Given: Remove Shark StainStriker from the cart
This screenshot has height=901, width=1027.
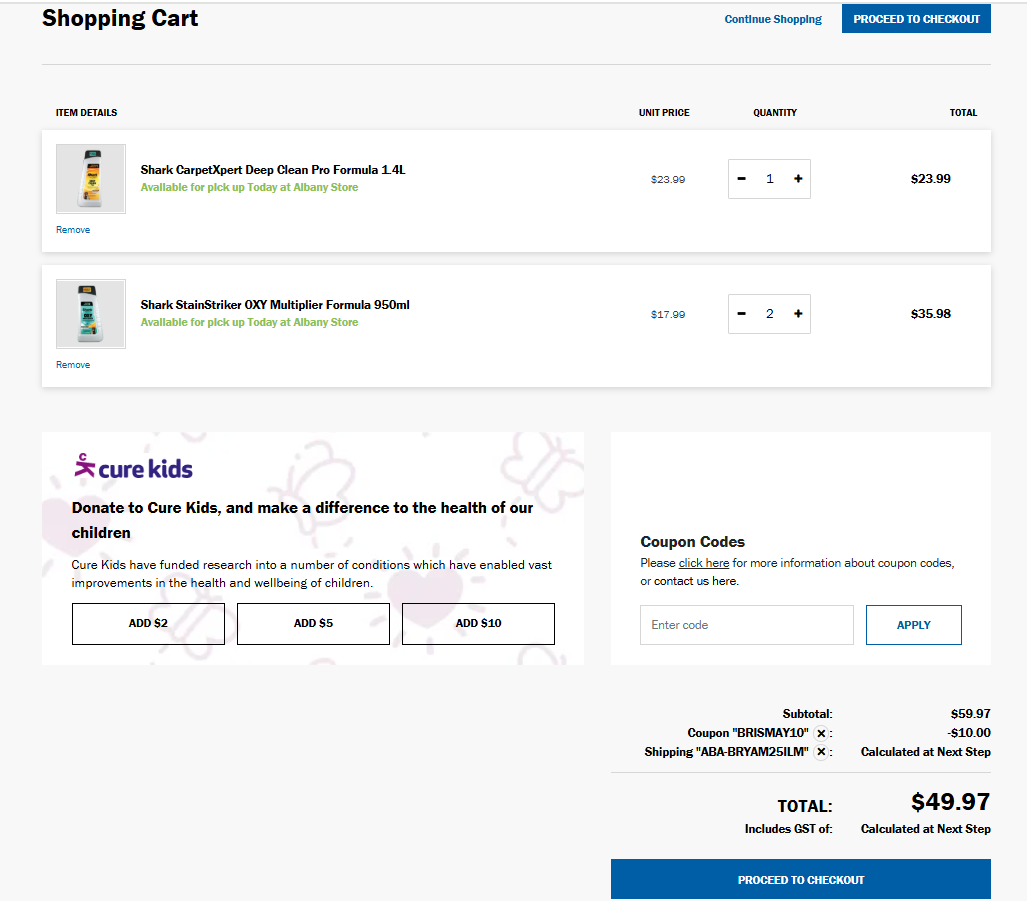Looking at the screenshot, I should (73, 365).
